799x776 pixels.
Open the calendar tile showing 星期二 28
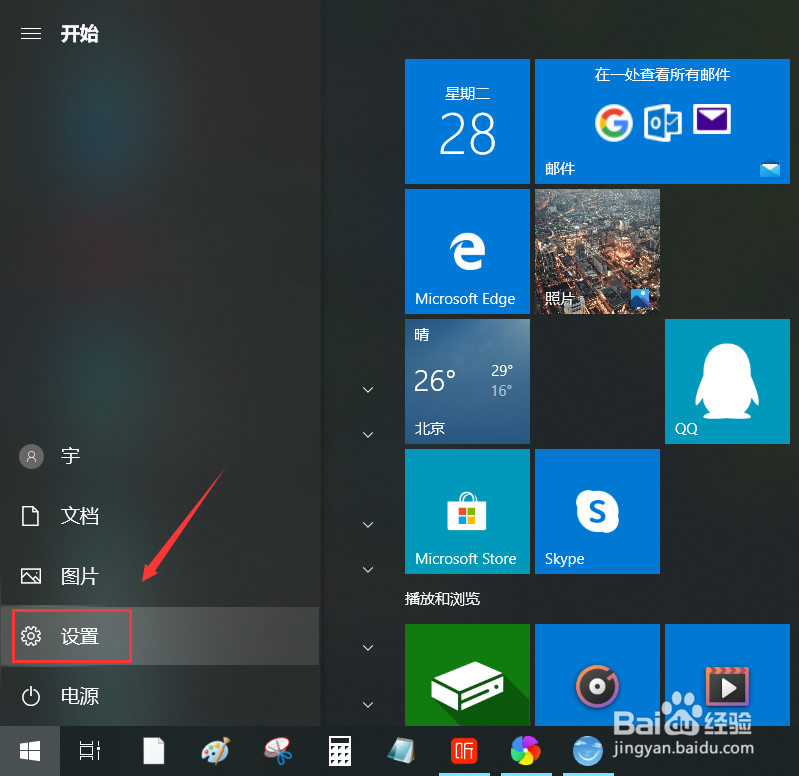point(467,121)
